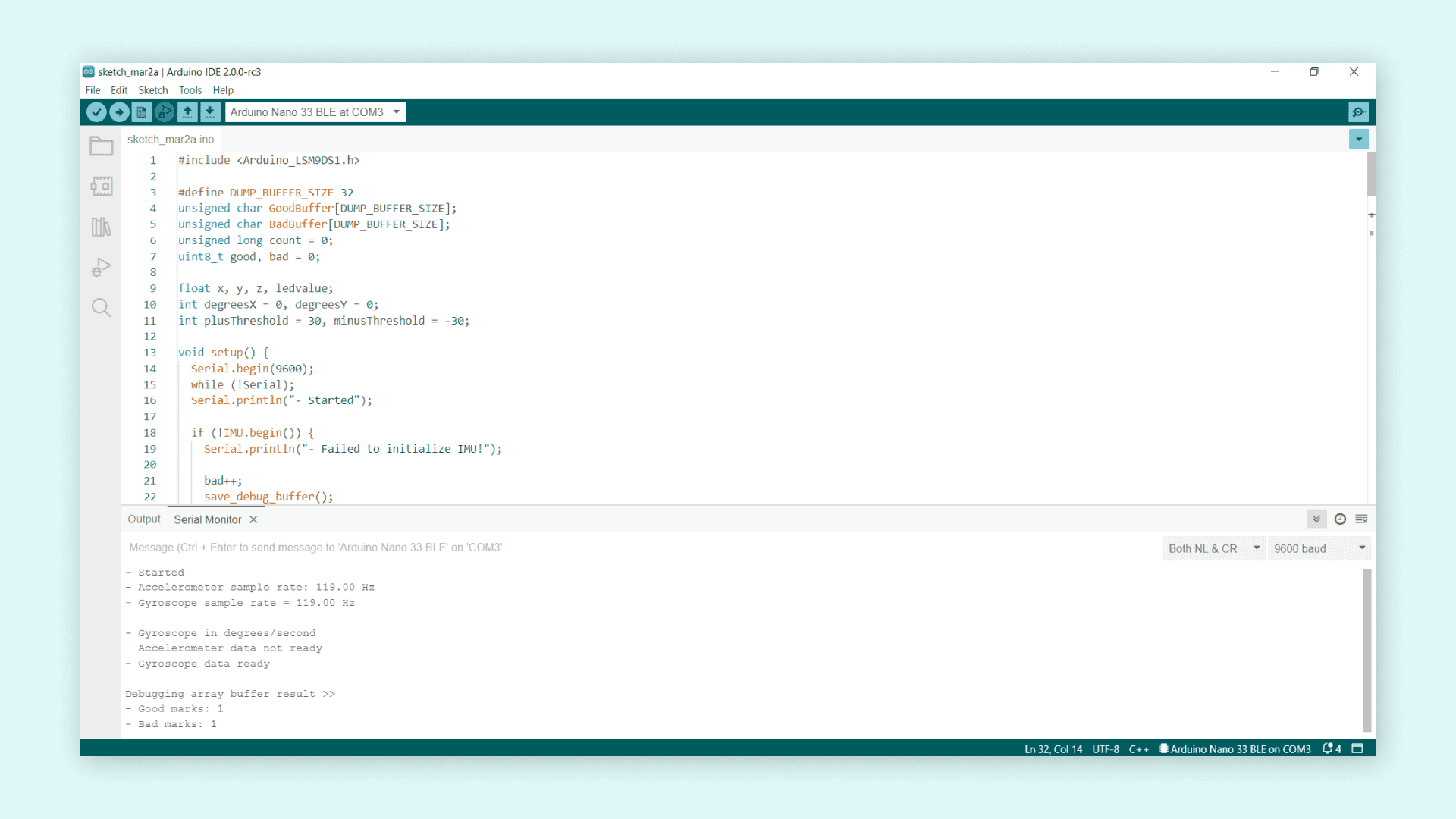
Task: Upload sketch with the arrow button
Action: click(x=119, y=112)
